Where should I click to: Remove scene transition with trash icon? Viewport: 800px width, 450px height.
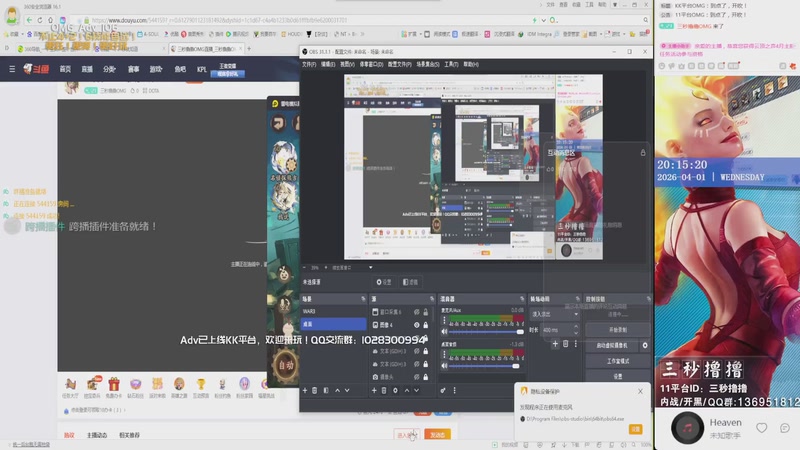565,344
